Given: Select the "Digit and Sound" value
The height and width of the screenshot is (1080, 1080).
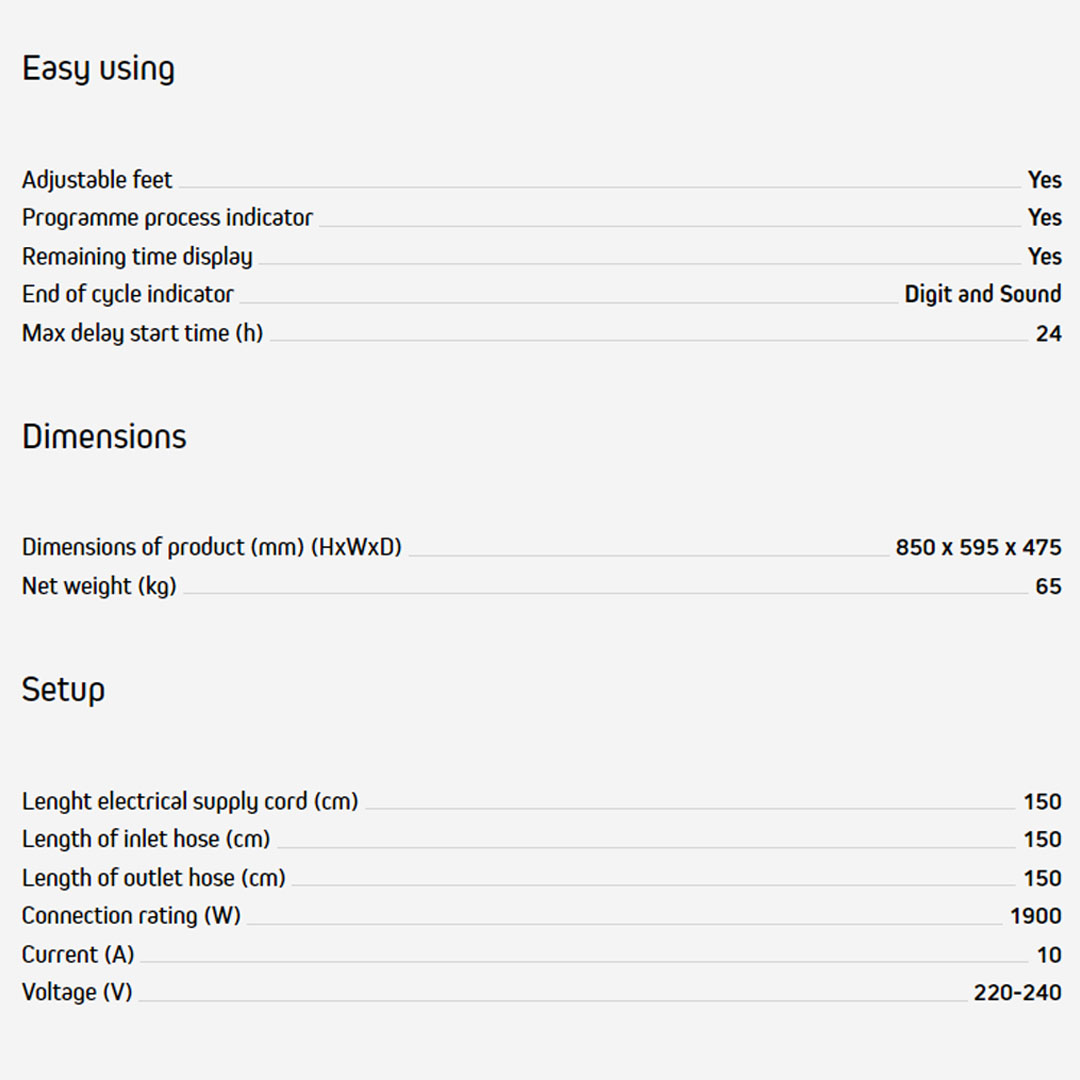Looking at the screenshot, I should [x=982, y=294].
